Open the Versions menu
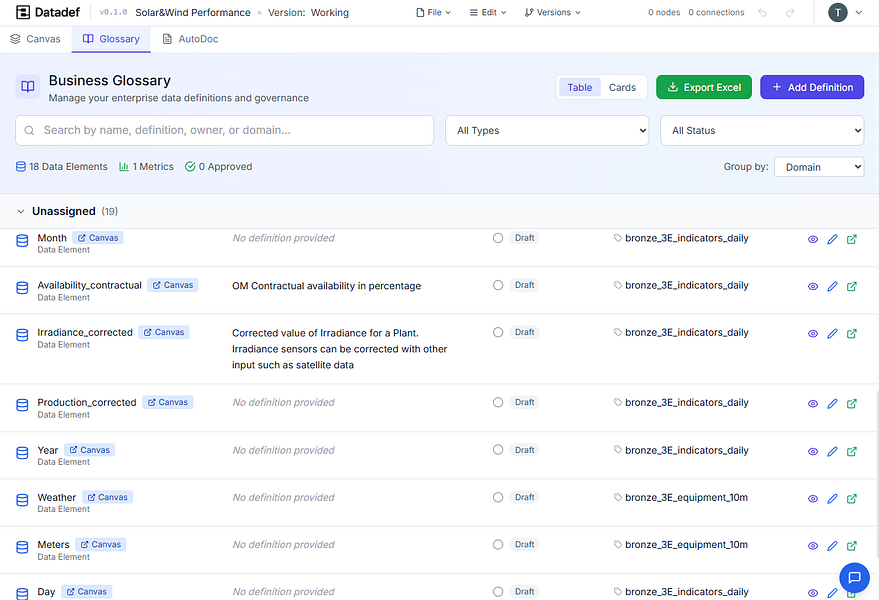Viewport: 879px width, 600px height. tap(548, 13)
